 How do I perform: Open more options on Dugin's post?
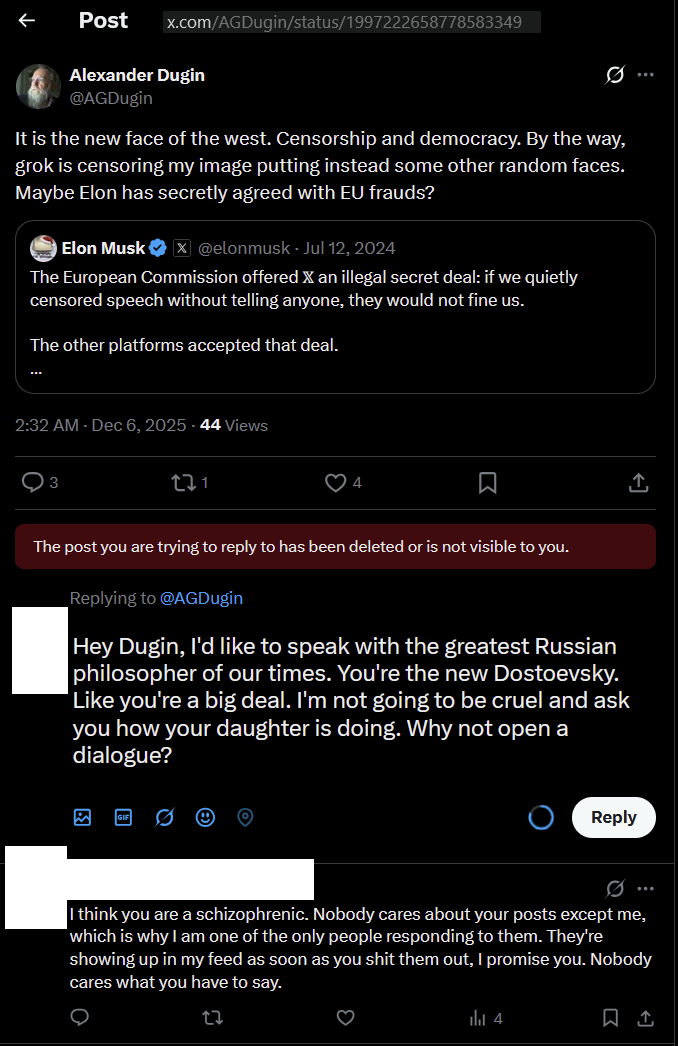coord(646,75)
